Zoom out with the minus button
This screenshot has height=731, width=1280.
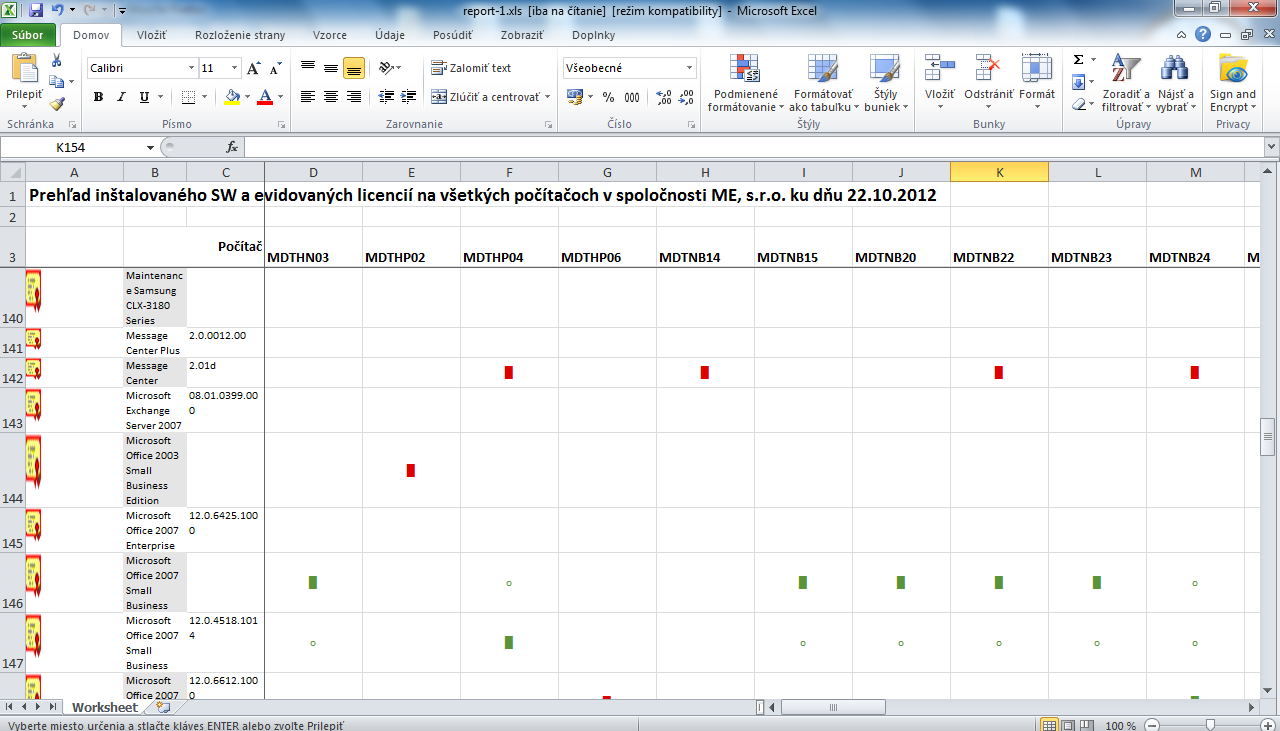pyautogui.click(x=1152, y=725)
